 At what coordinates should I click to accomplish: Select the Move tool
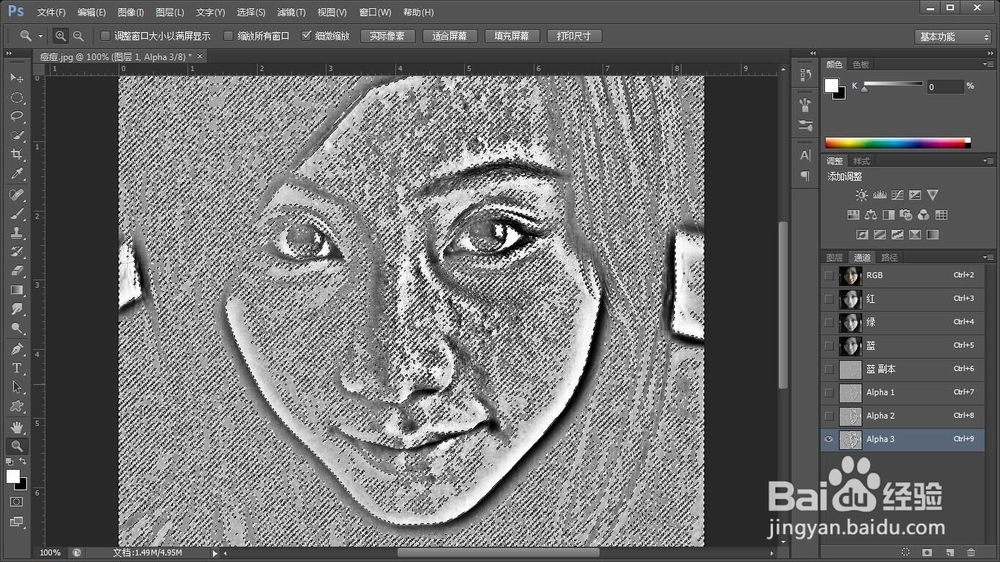17,78
